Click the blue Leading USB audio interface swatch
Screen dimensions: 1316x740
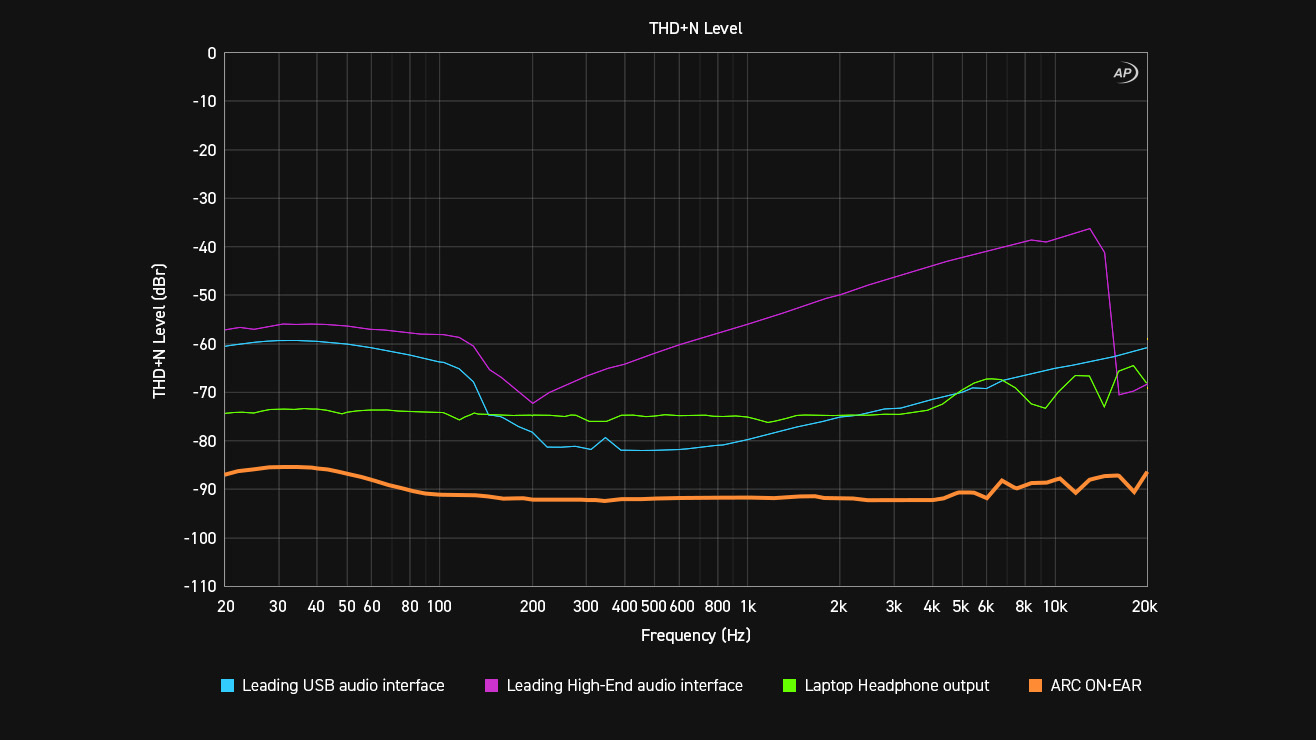(228, 686)
